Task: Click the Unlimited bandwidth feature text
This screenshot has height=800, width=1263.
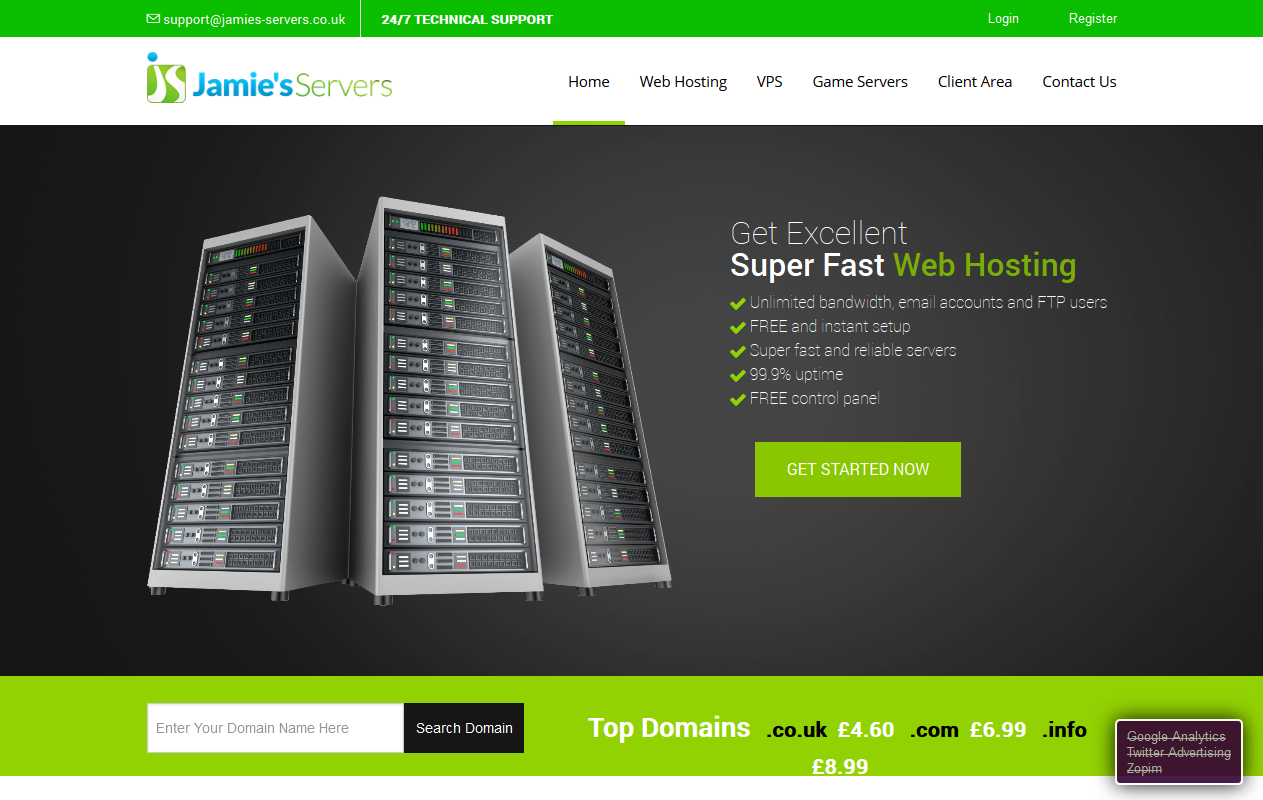Action: 928,302
